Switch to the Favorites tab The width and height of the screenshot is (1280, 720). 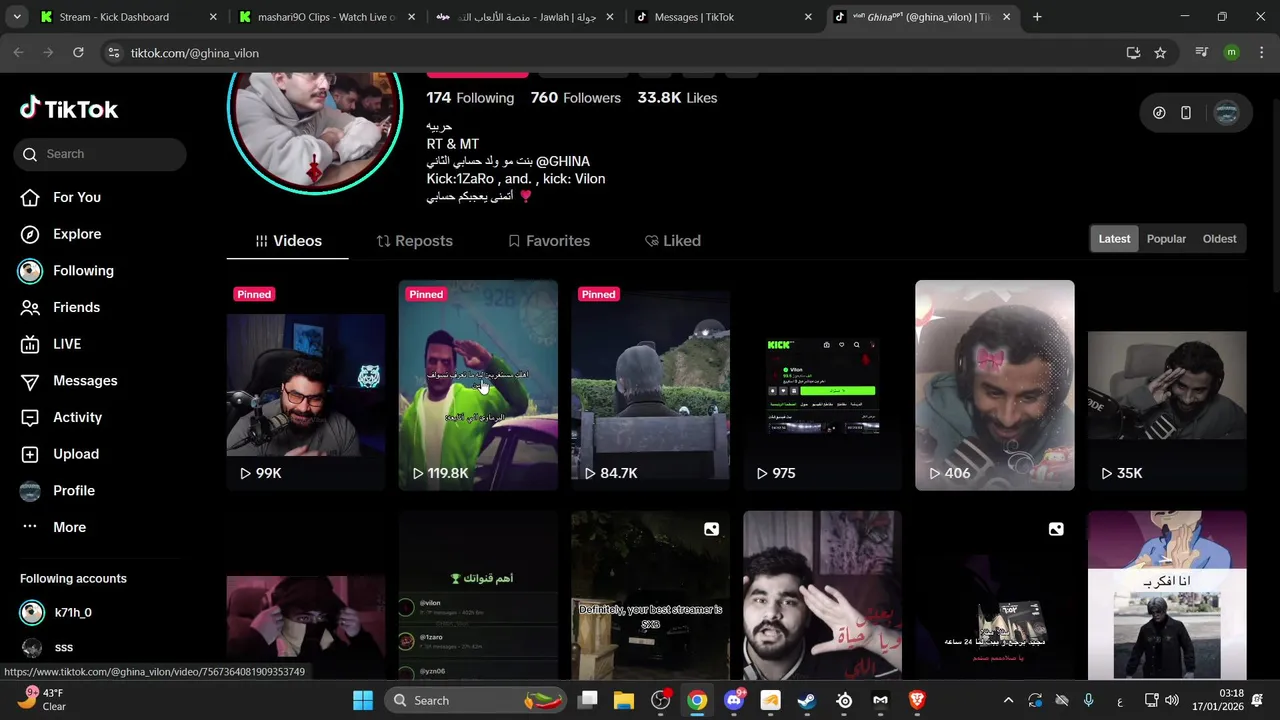[548, 241]
